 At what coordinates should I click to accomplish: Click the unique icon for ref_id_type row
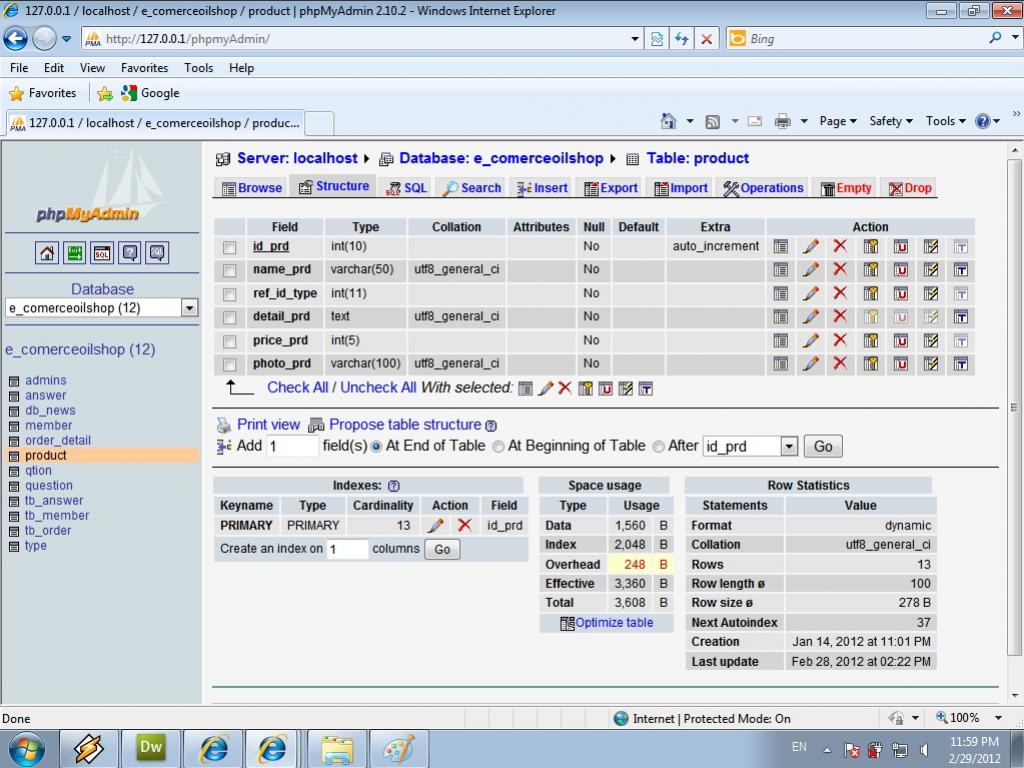tap(901, 293)
